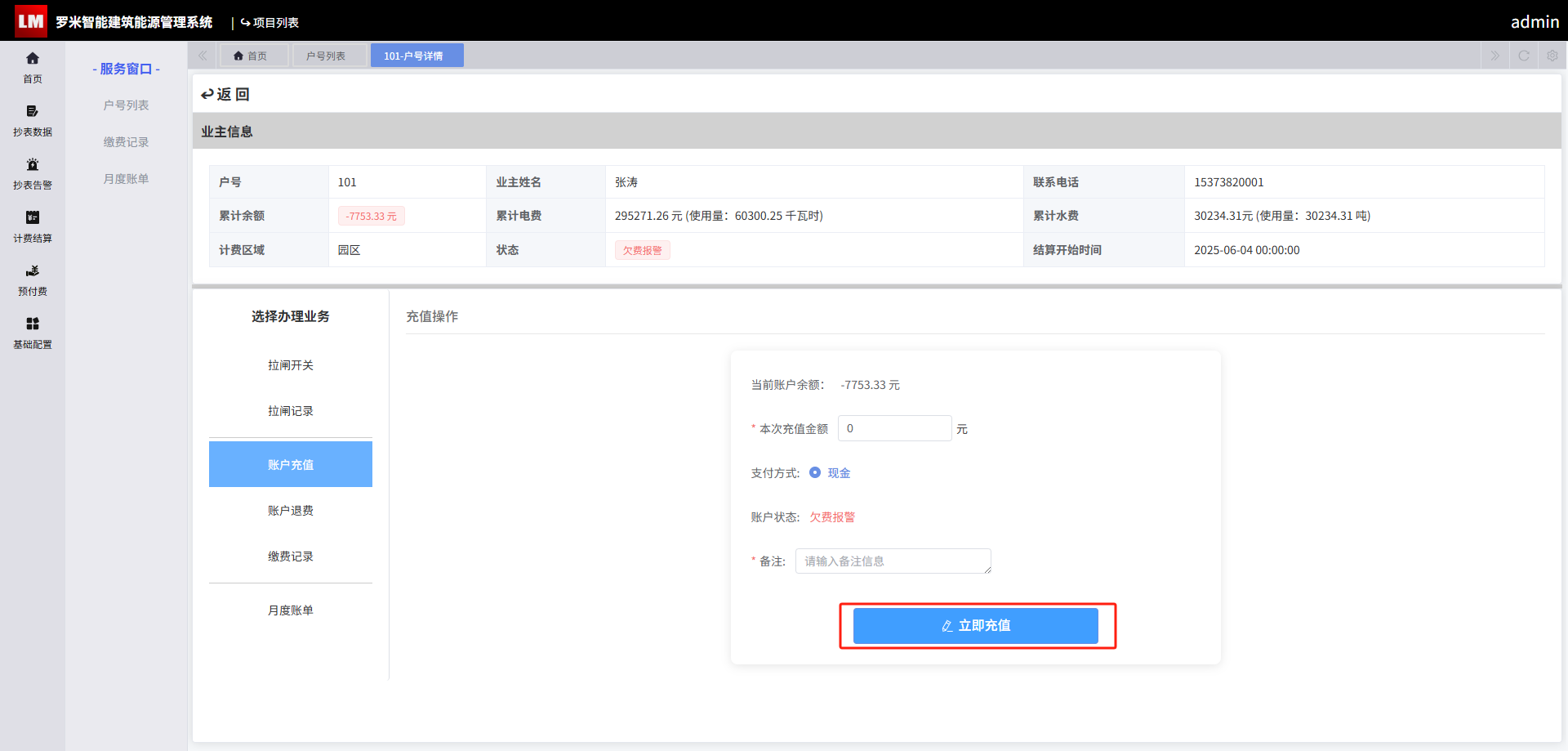Viewport: 1568px width, 751px height.
Task: Expand tabs with right double-chevron arrow
Action: (x=1495, y=56)
